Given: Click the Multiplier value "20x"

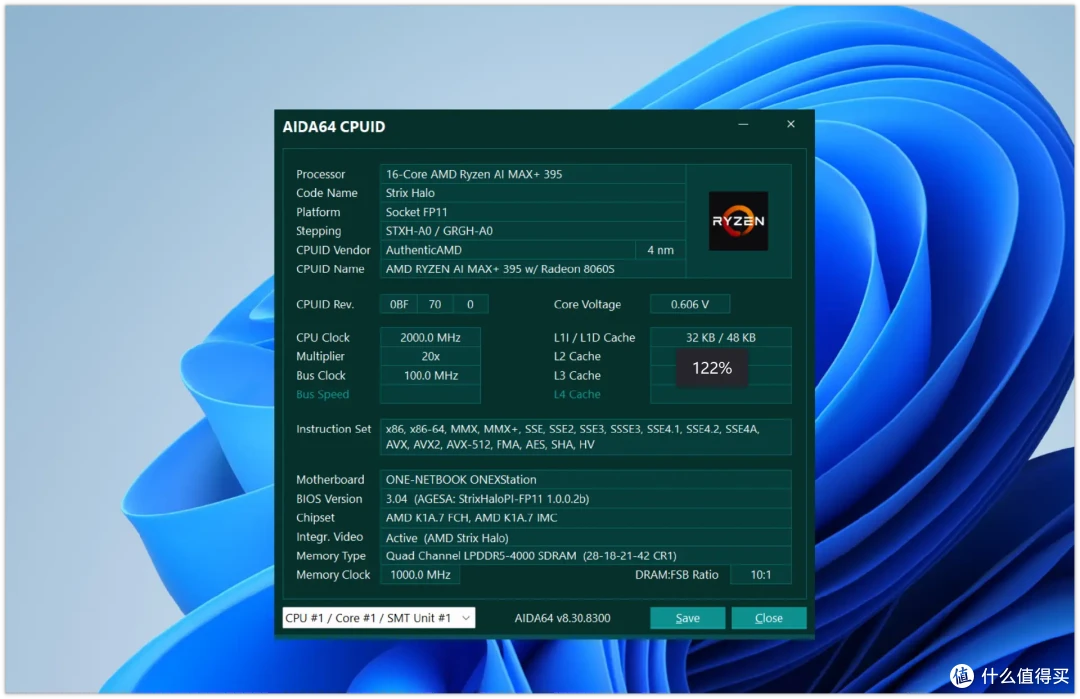Looking at the screenshot, I should (430, 356).
